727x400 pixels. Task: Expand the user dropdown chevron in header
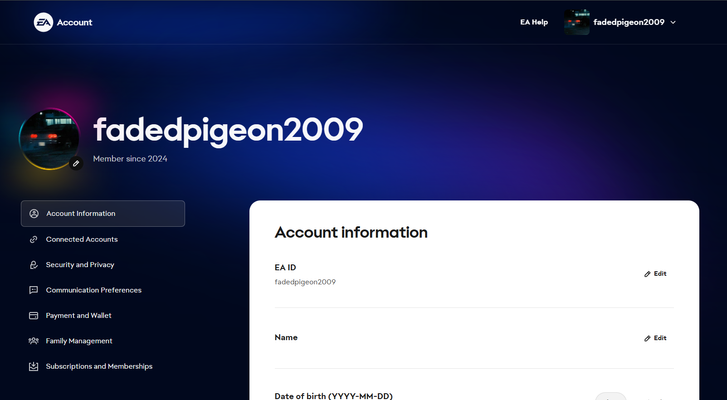[x=673, y=22]
